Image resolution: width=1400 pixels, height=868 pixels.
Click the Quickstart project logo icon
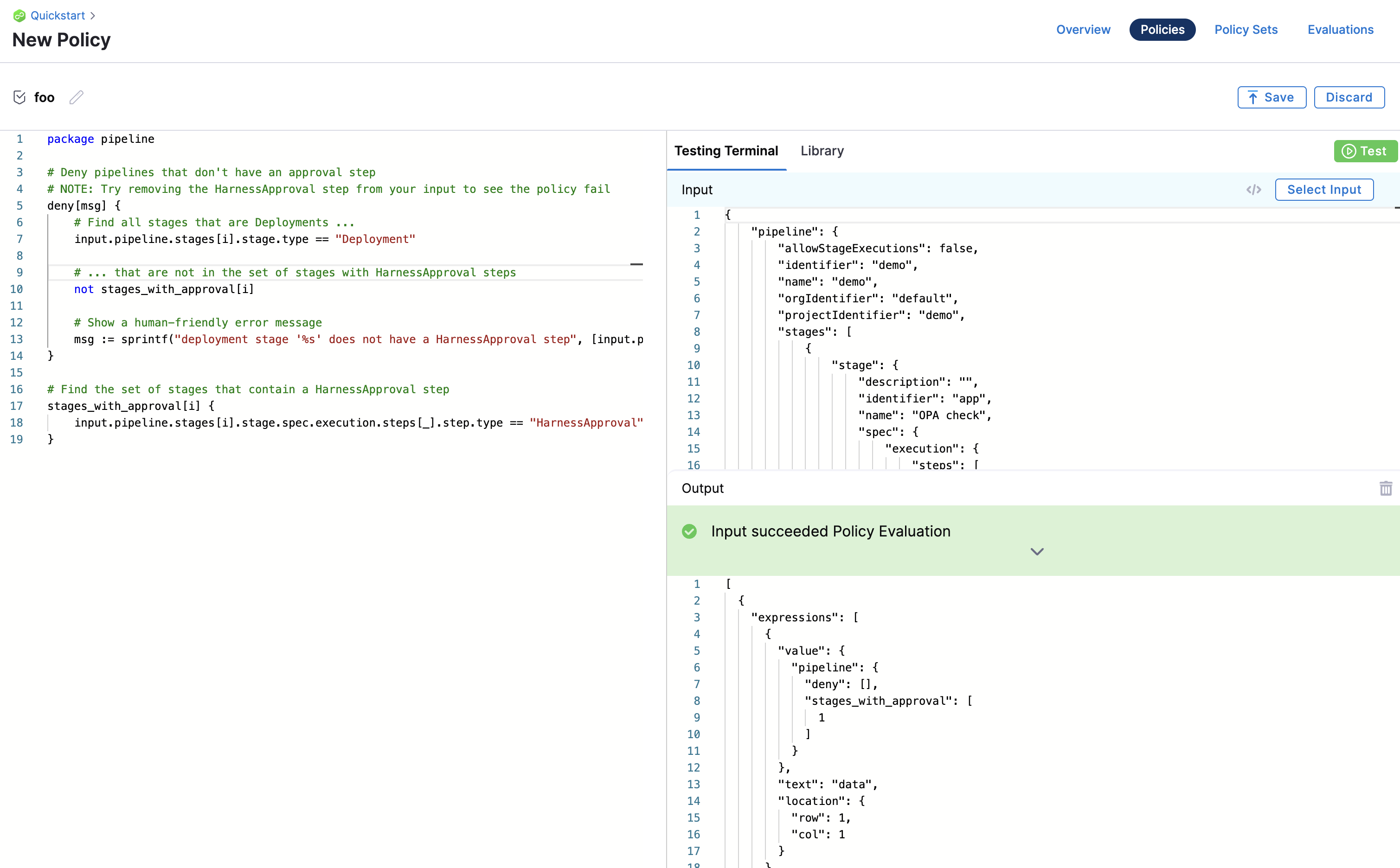19,15
